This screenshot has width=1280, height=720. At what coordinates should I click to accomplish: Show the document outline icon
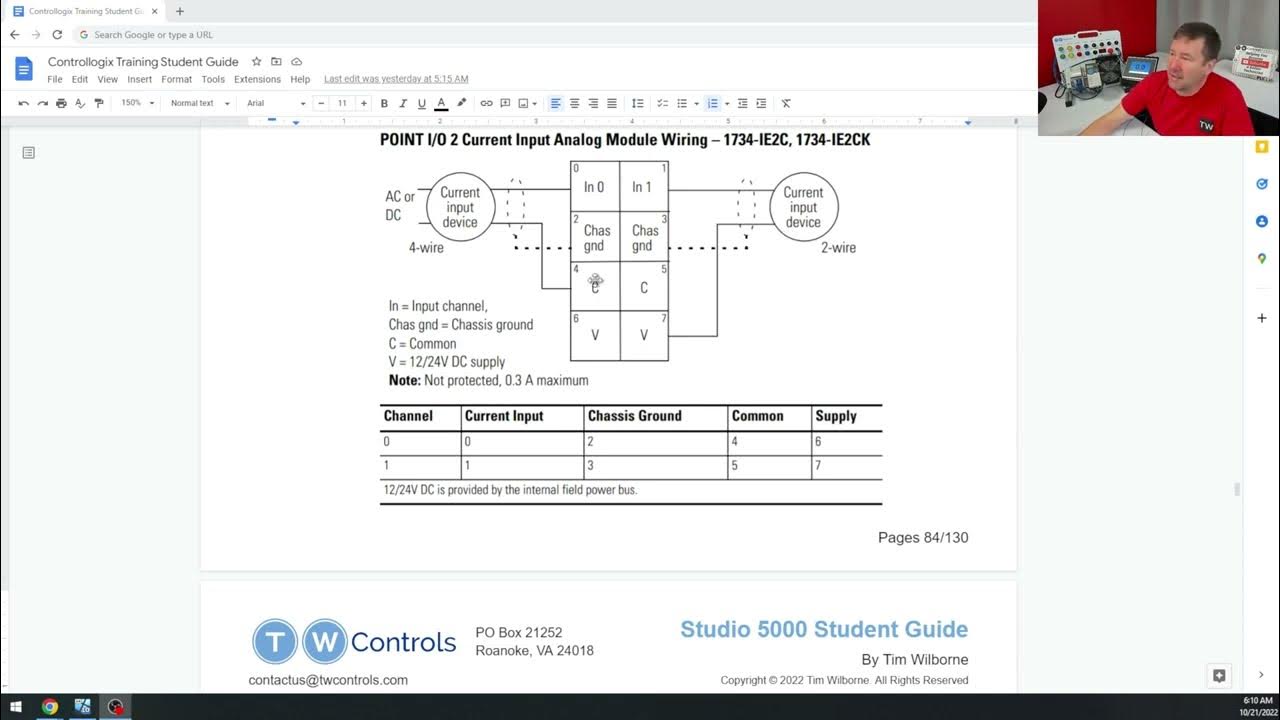tap(28, 153)
